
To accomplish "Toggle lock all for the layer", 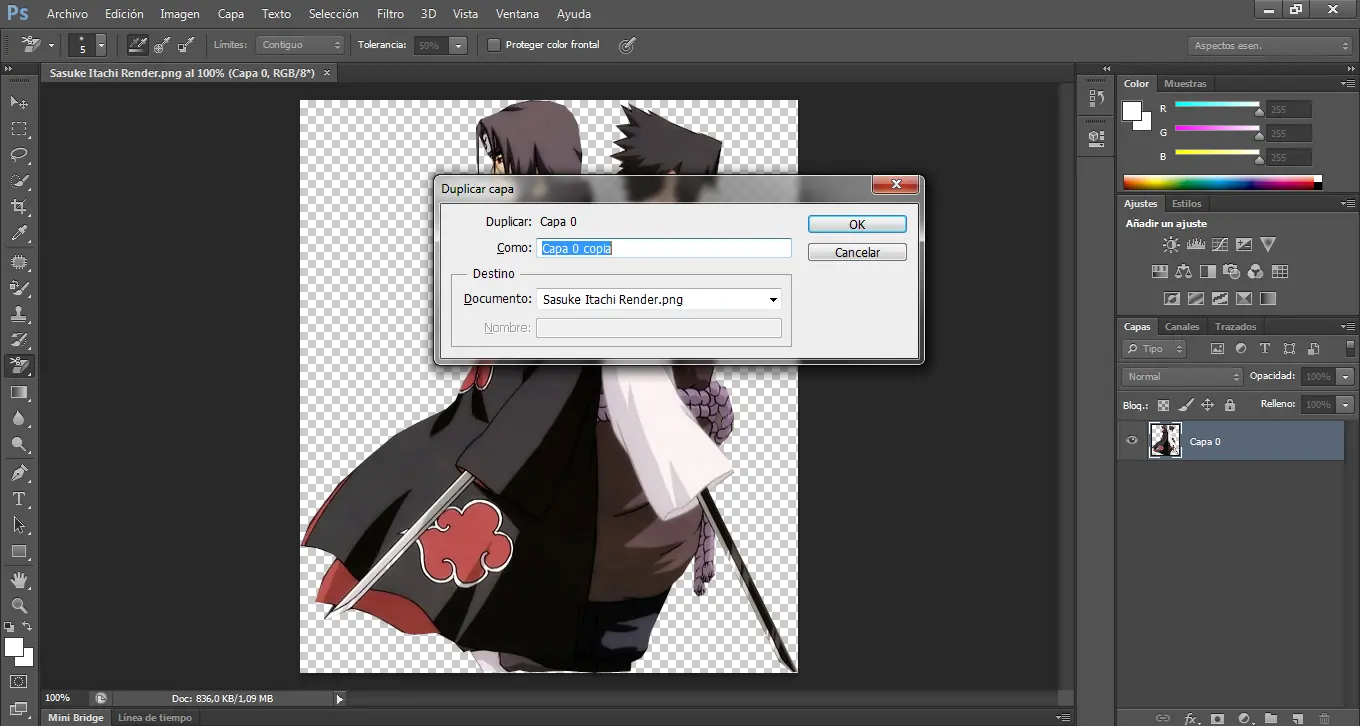I will (1230, 405).
